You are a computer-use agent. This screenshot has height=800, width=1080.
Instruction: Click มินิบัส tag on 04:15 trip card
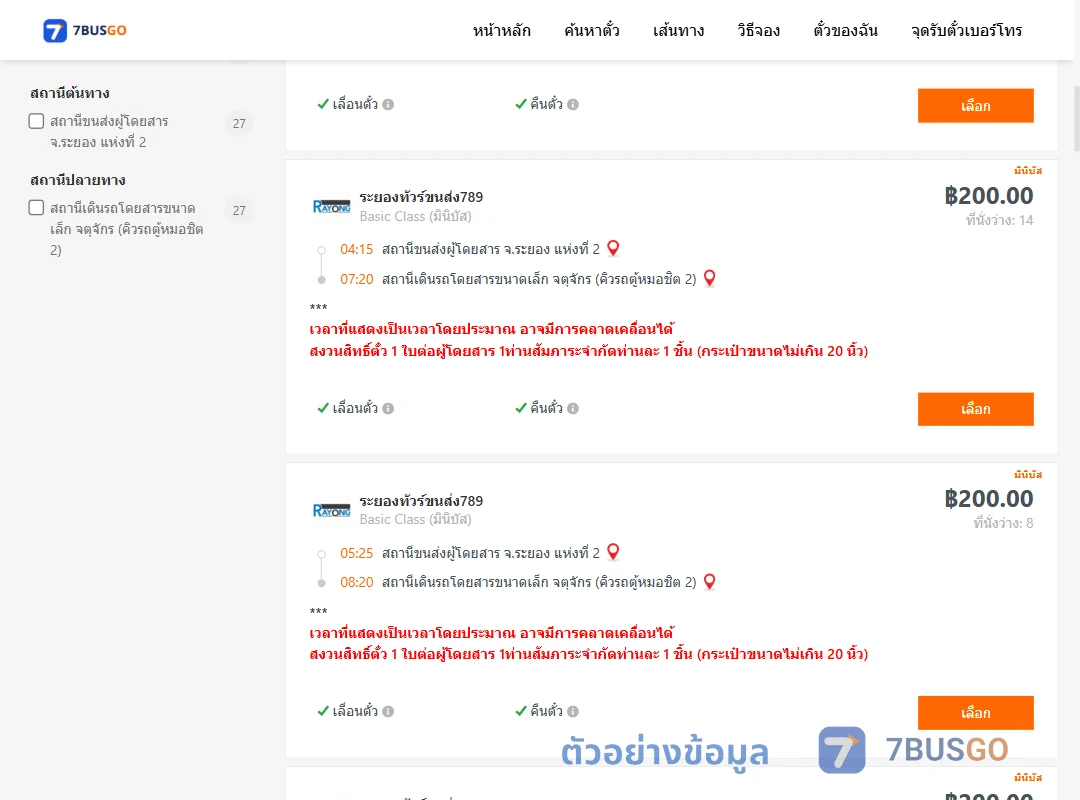pyautogui.click(x=1028, y=171)
